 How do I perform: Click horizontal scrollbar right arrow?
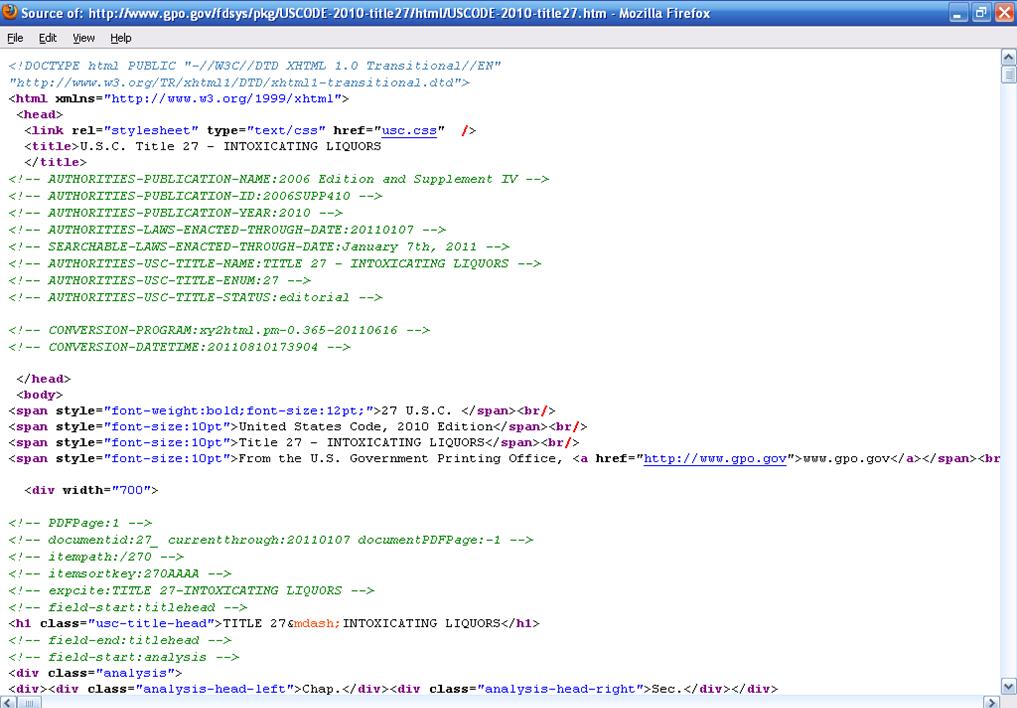(x=991, y=702)
